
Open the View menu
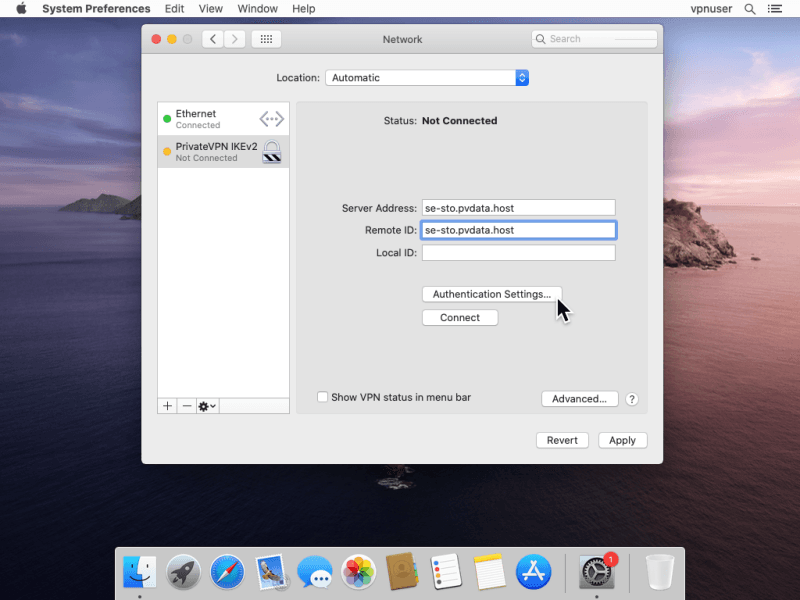pyautogui.click(x=210, y=9)
